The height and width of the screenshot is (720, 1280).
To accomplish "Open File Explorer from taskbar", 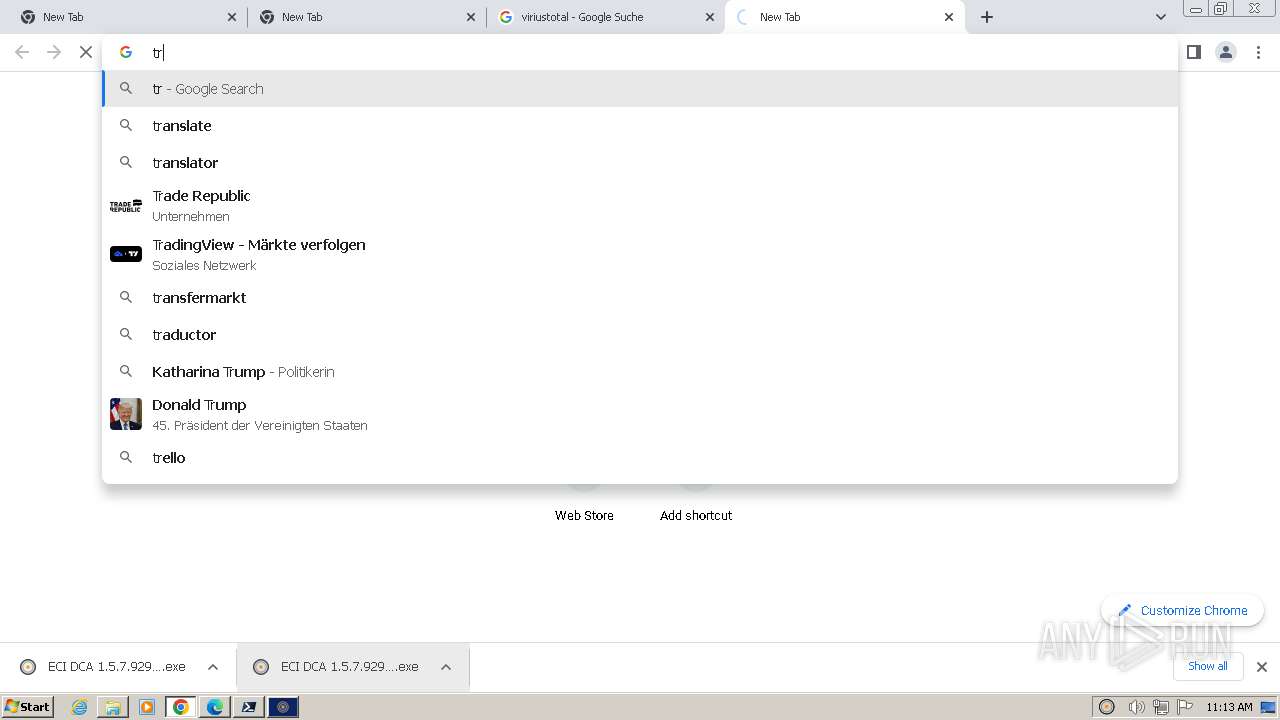I will [113, 707].
